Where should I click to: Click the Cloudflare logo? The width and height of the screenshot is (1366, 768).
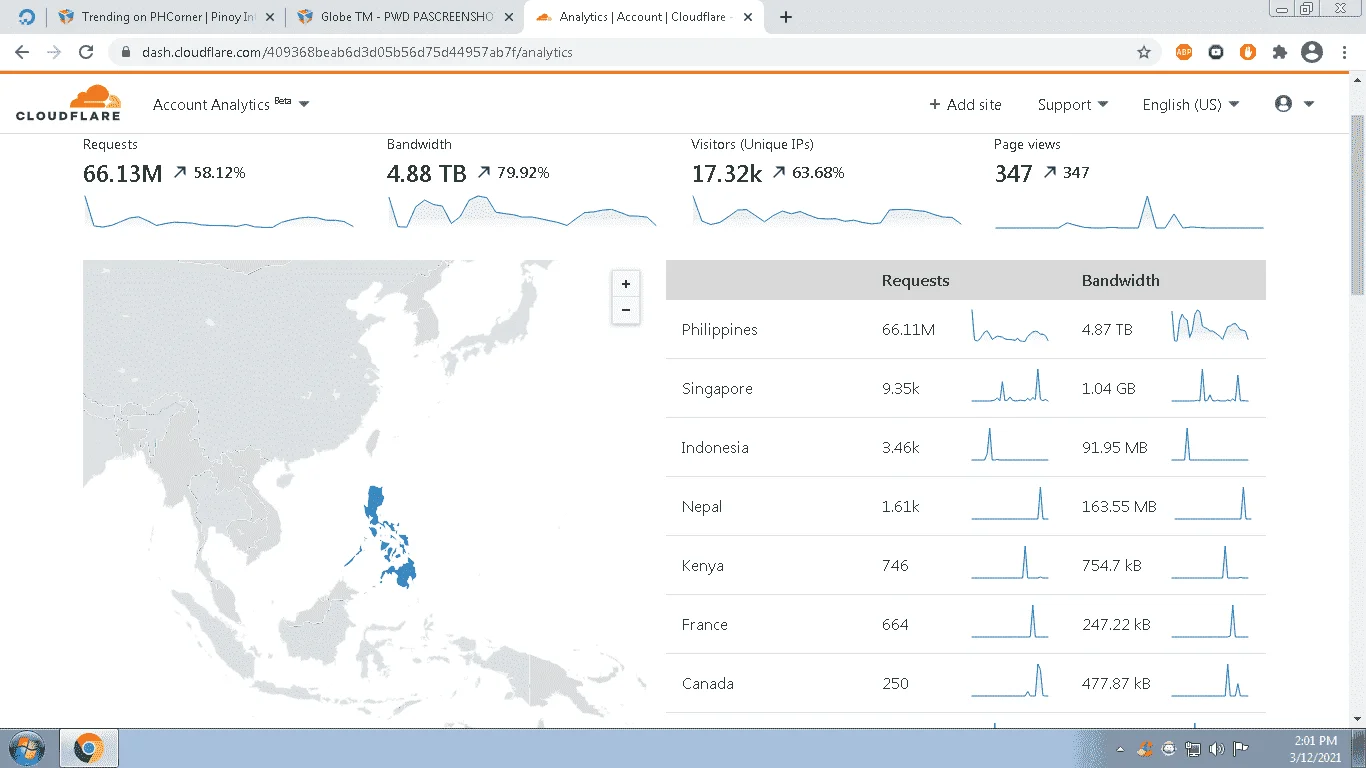pyautogui.click(x=69, y=103)
